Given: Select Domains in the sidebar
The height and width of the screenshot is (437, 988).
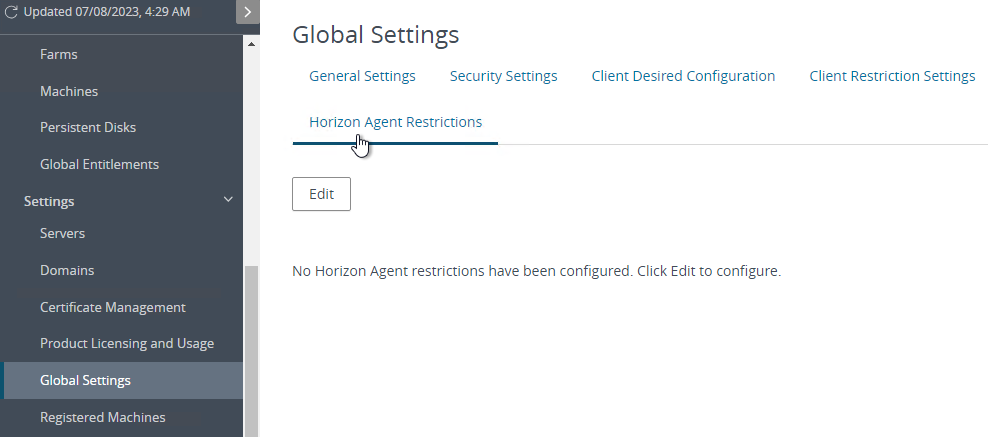Looking at the screenshot, I should 67,270.
